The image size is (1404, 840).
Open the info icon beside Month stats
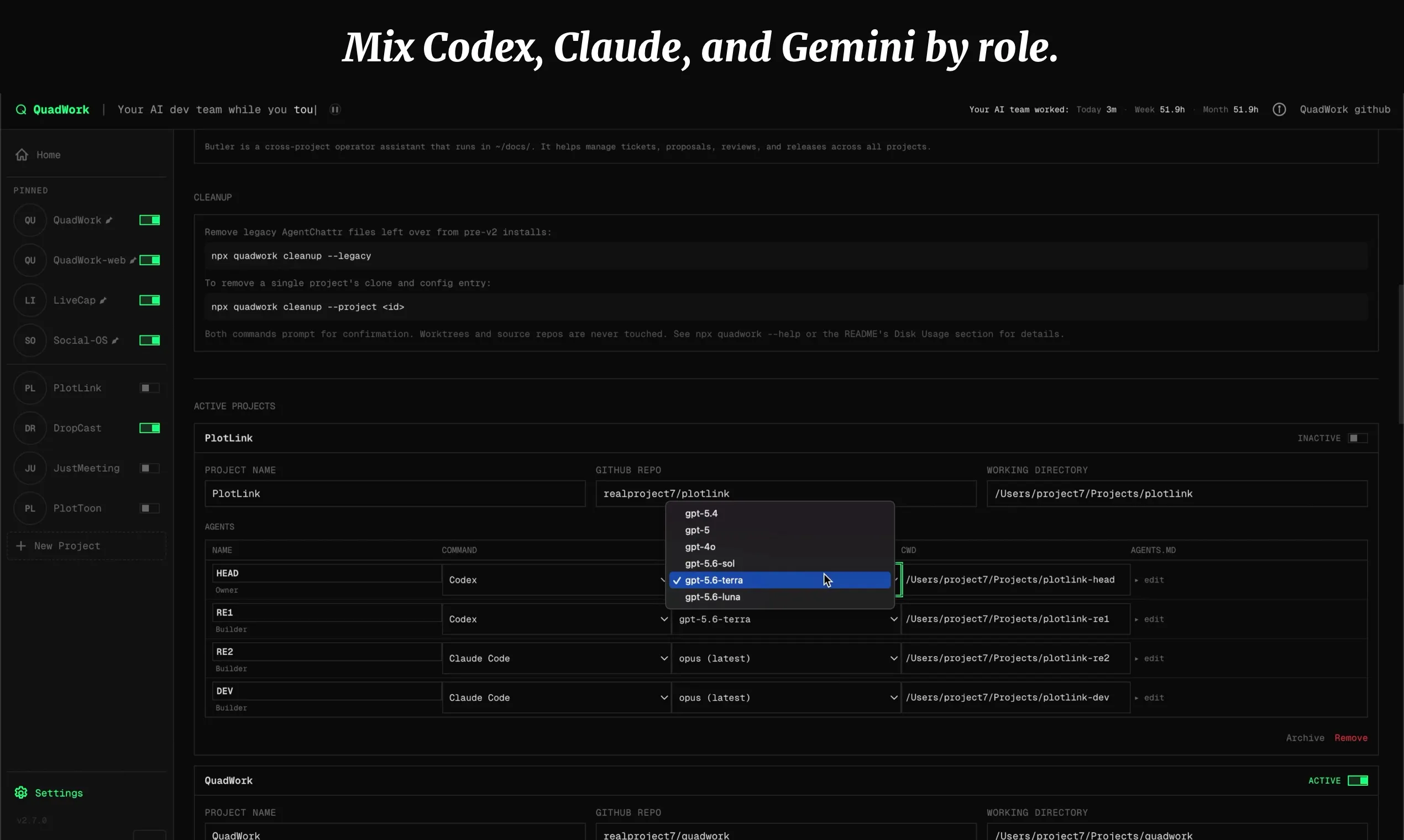[x=1279, y=109]
